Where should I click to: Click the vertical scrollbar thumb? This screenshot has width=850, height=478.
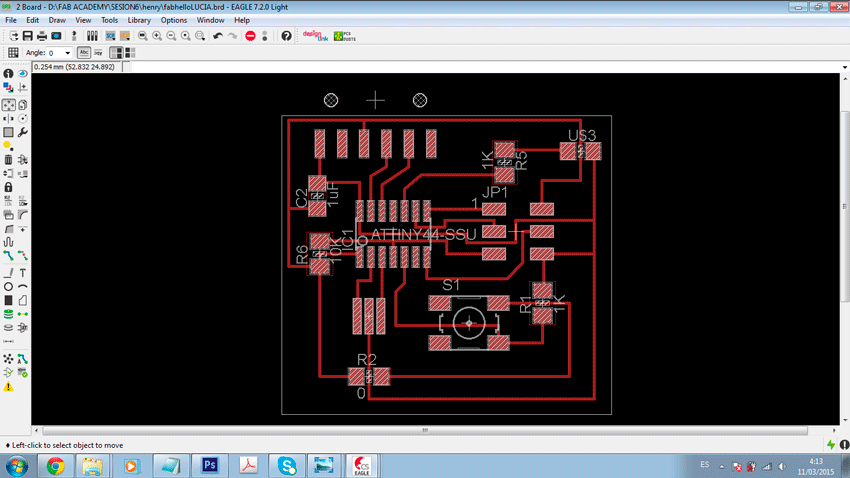tap(845, 206)
